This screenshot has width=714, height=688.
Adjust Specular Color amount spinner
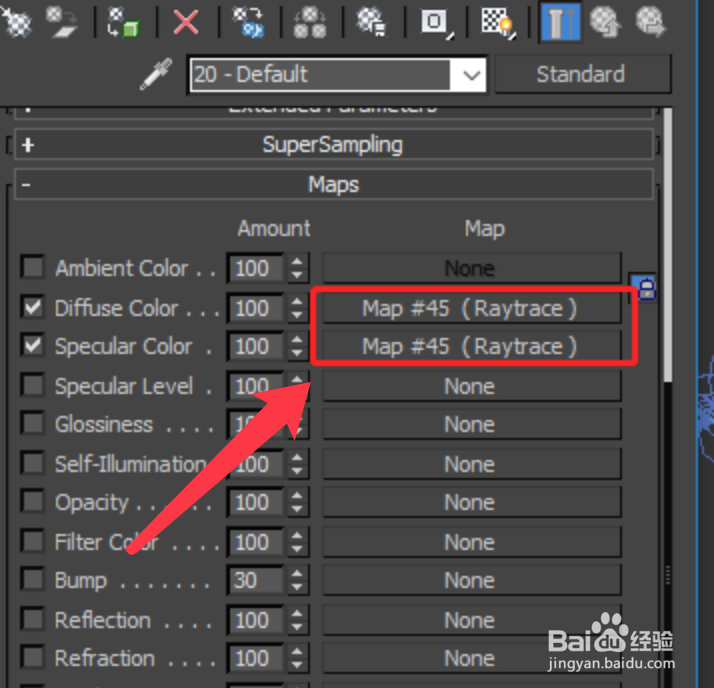click(297, 347)
